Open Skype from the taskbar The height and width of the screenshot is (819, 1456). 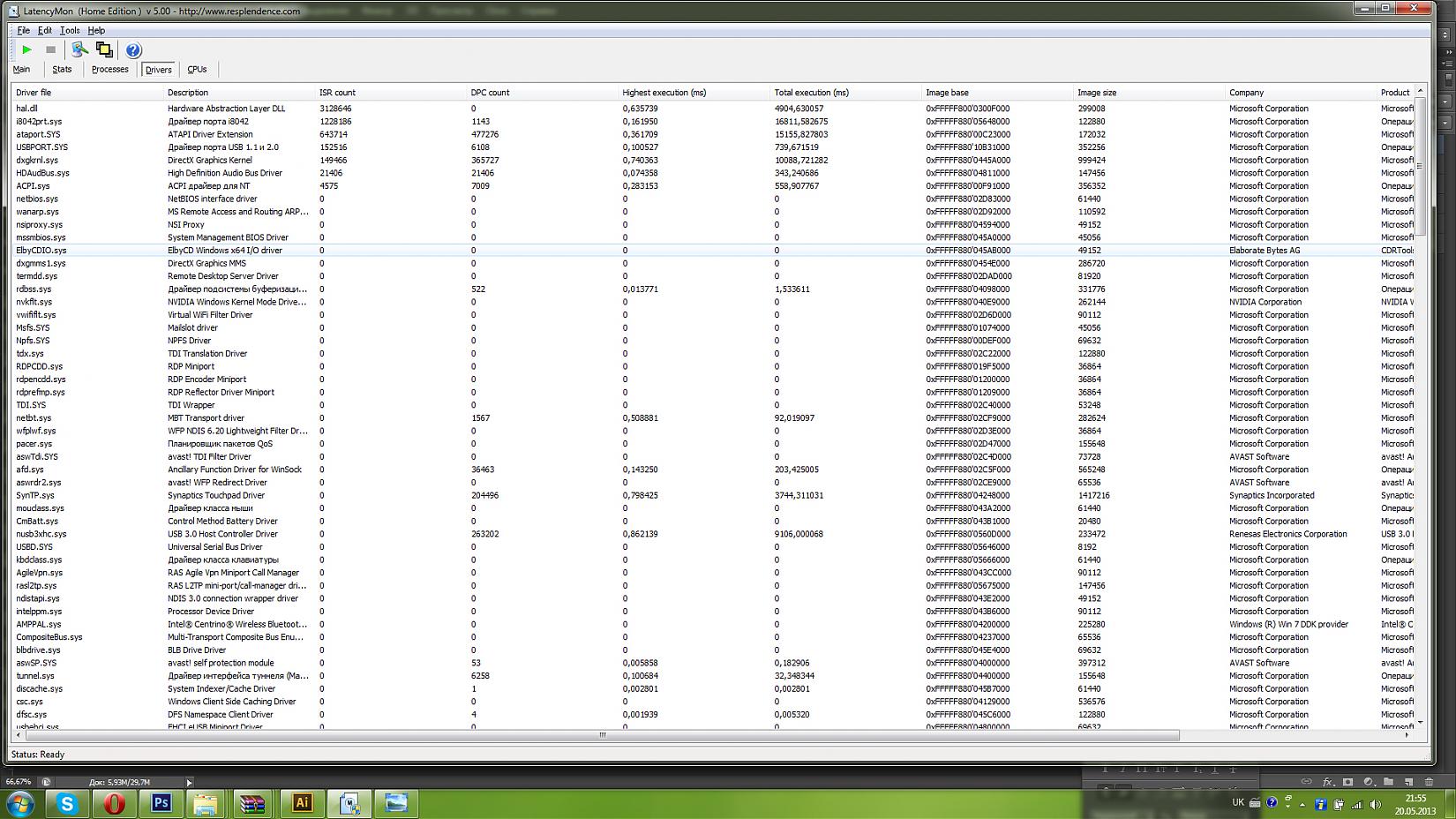click(67, 803)
